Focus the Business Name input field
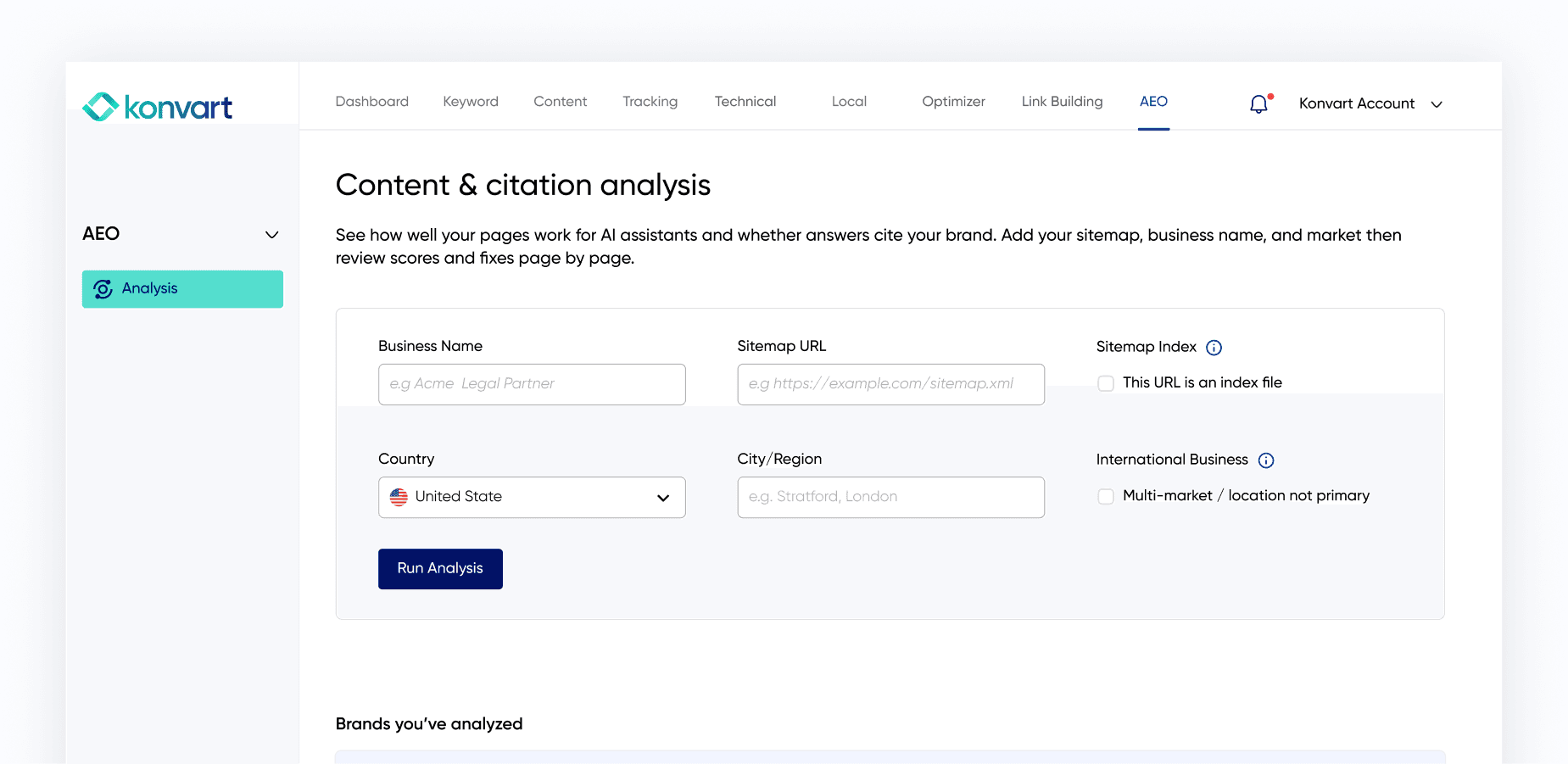1568x764 pixels. (532, 385)
